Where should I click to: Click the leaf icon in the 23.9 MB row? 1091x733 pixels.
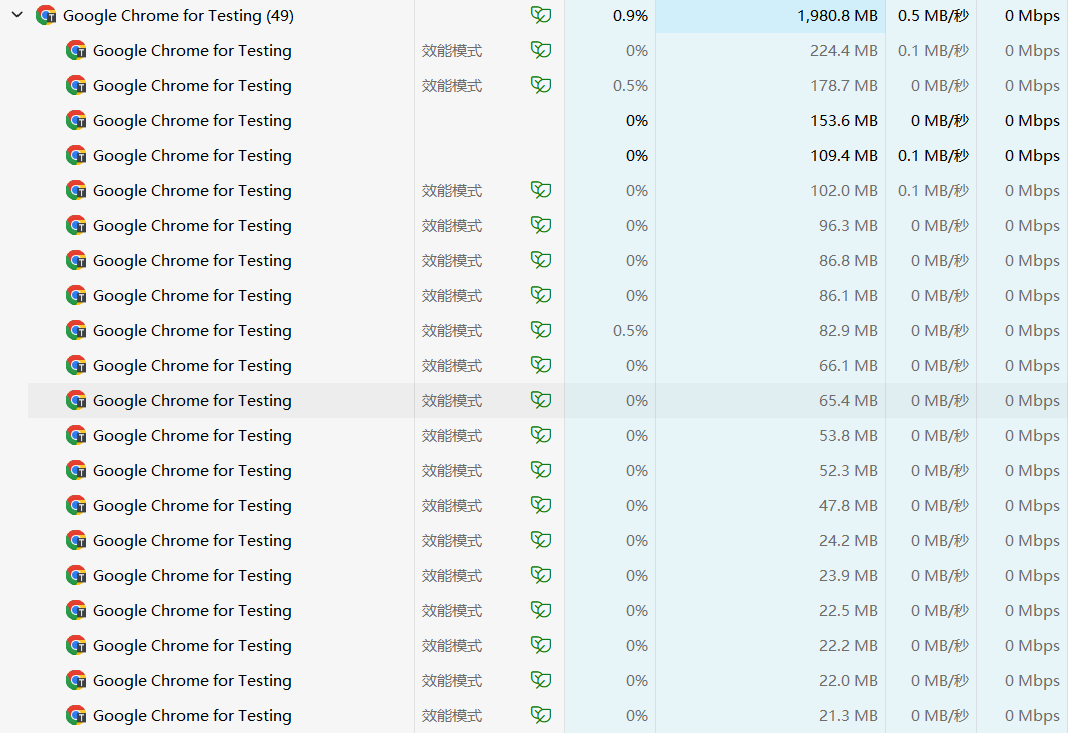[541, 574]
